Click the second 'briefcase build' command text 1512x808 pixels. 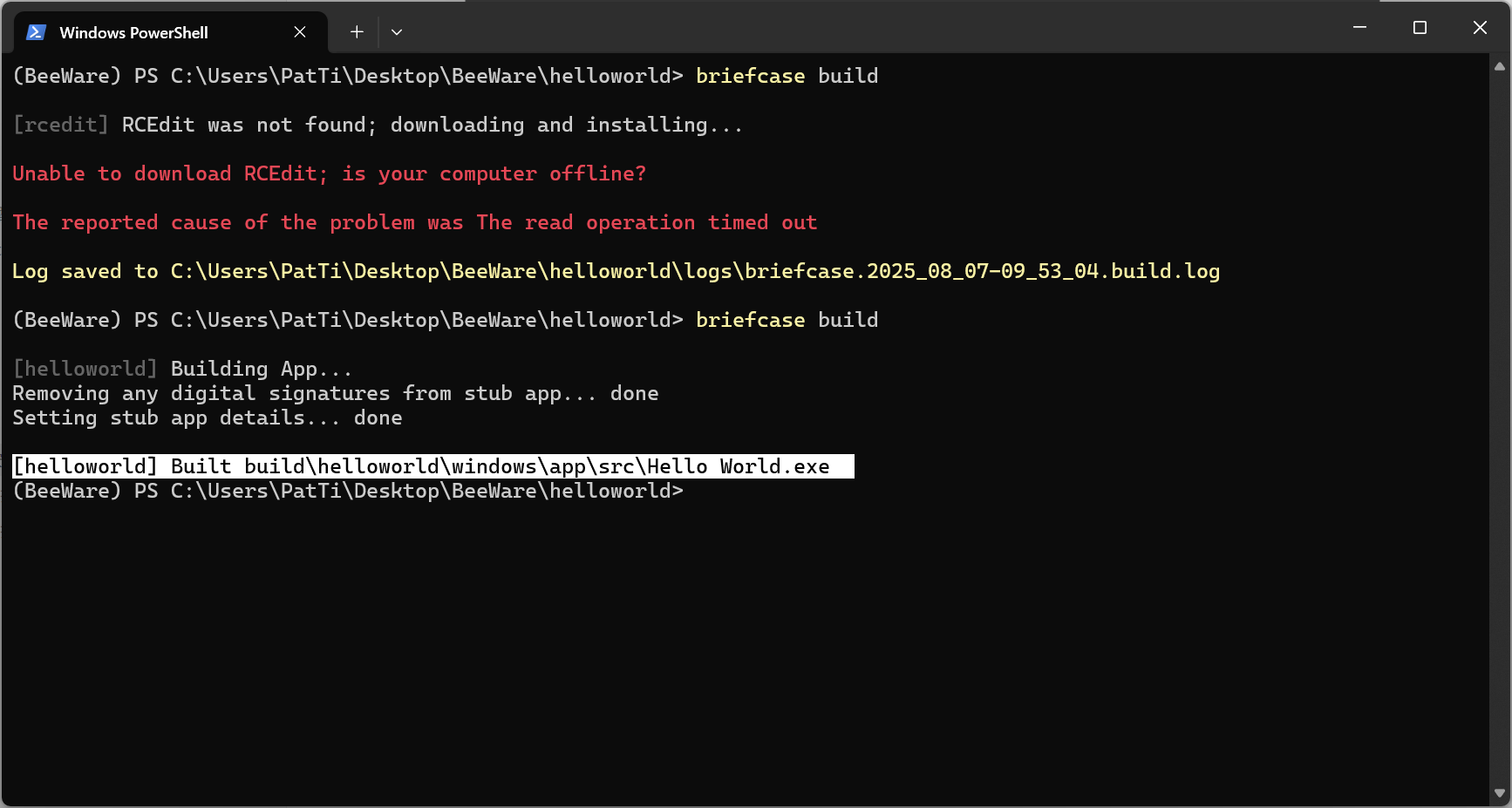click(x=787, y=320)
